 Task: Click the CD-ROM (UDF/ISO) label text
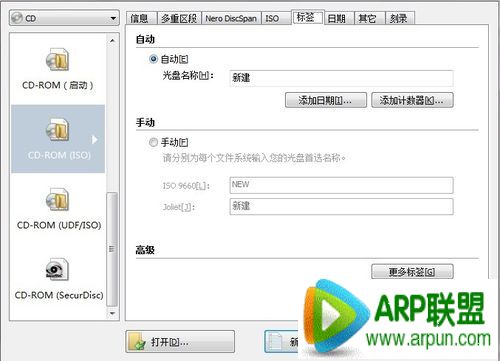[x=59, y=225]
